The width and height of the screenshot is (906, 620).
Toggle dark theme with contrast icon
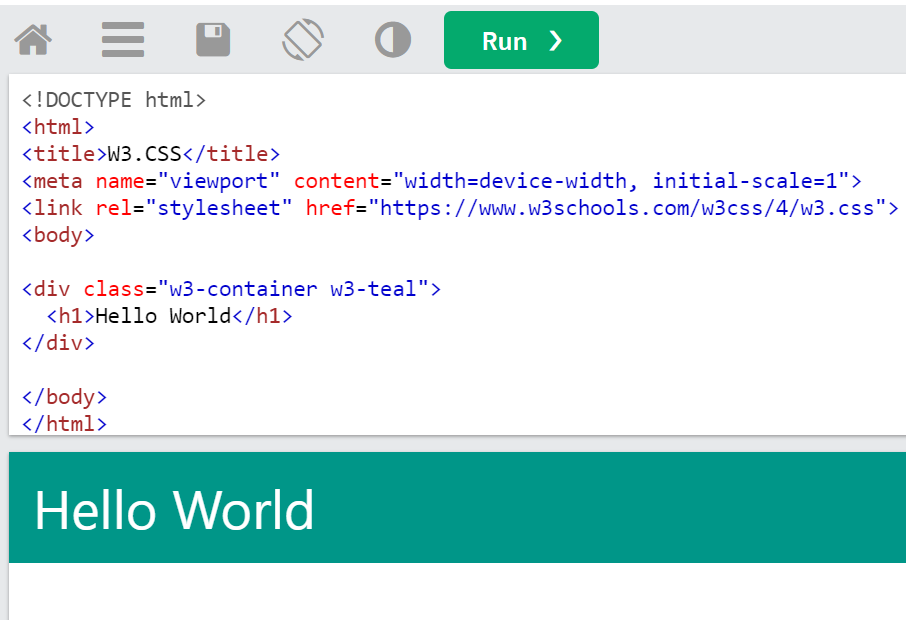click(393, 40)
